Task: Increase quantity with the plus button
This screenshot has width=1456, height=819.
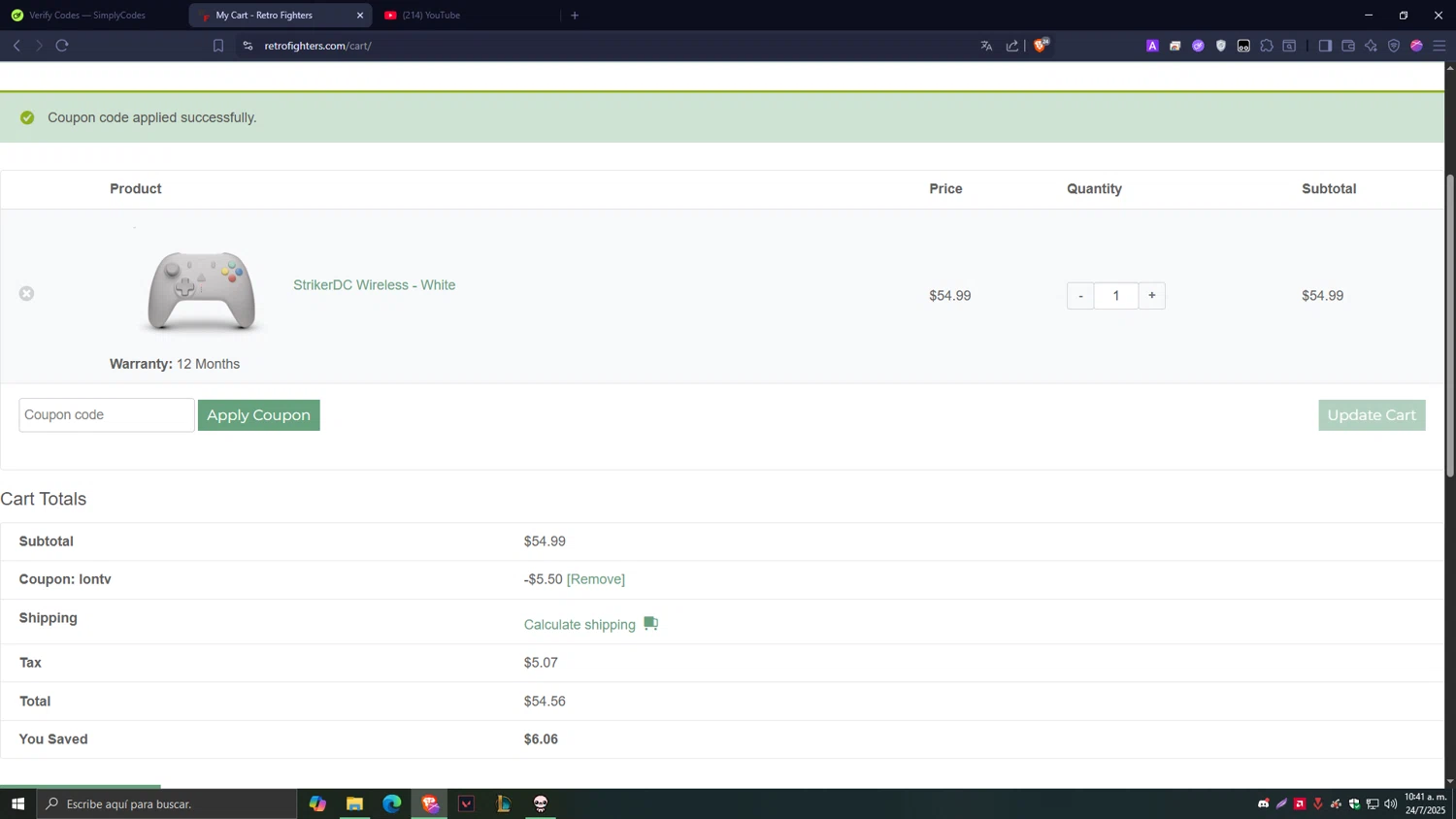Action: (1151, 296)
